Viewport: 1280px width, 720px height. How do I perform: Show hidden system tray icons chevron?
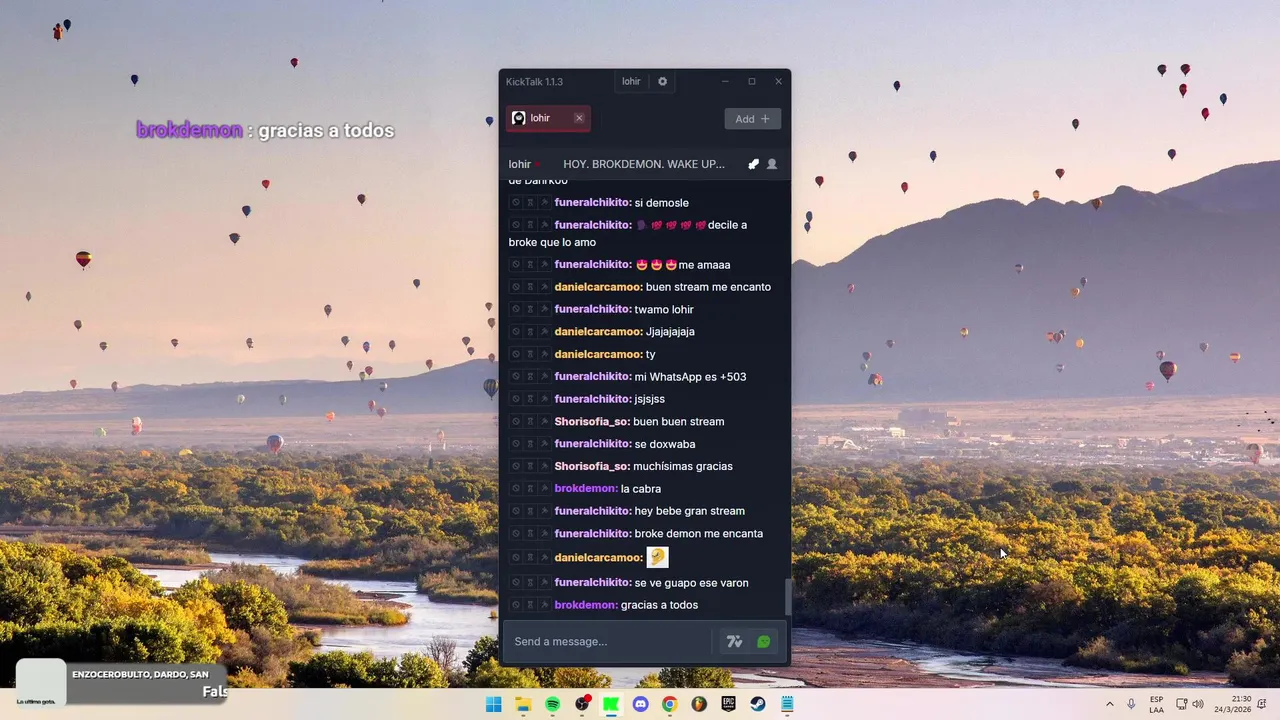tap(1109, 704)
